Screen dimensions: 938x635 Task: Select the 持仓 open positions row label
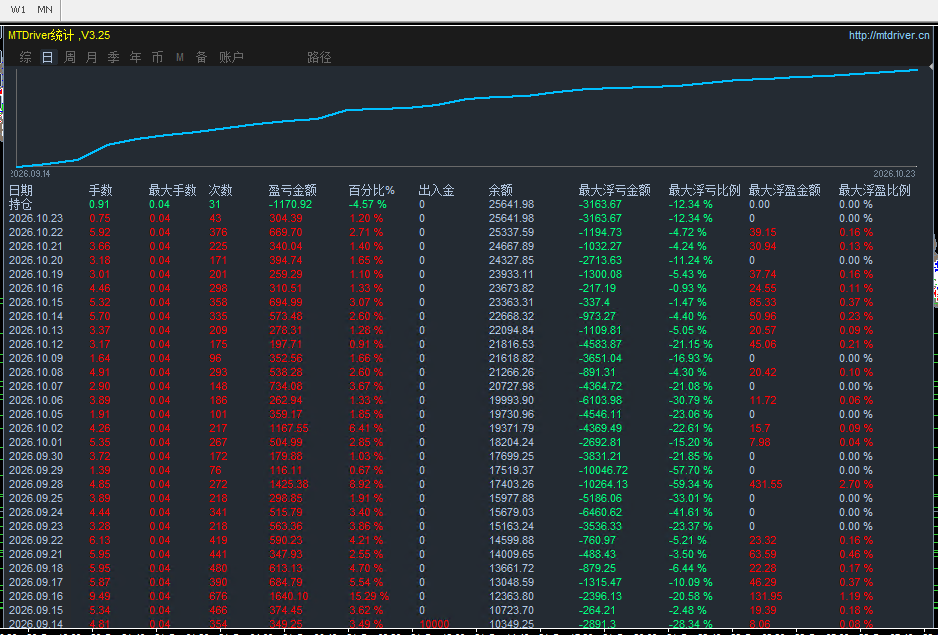click(x=21, y=204)
